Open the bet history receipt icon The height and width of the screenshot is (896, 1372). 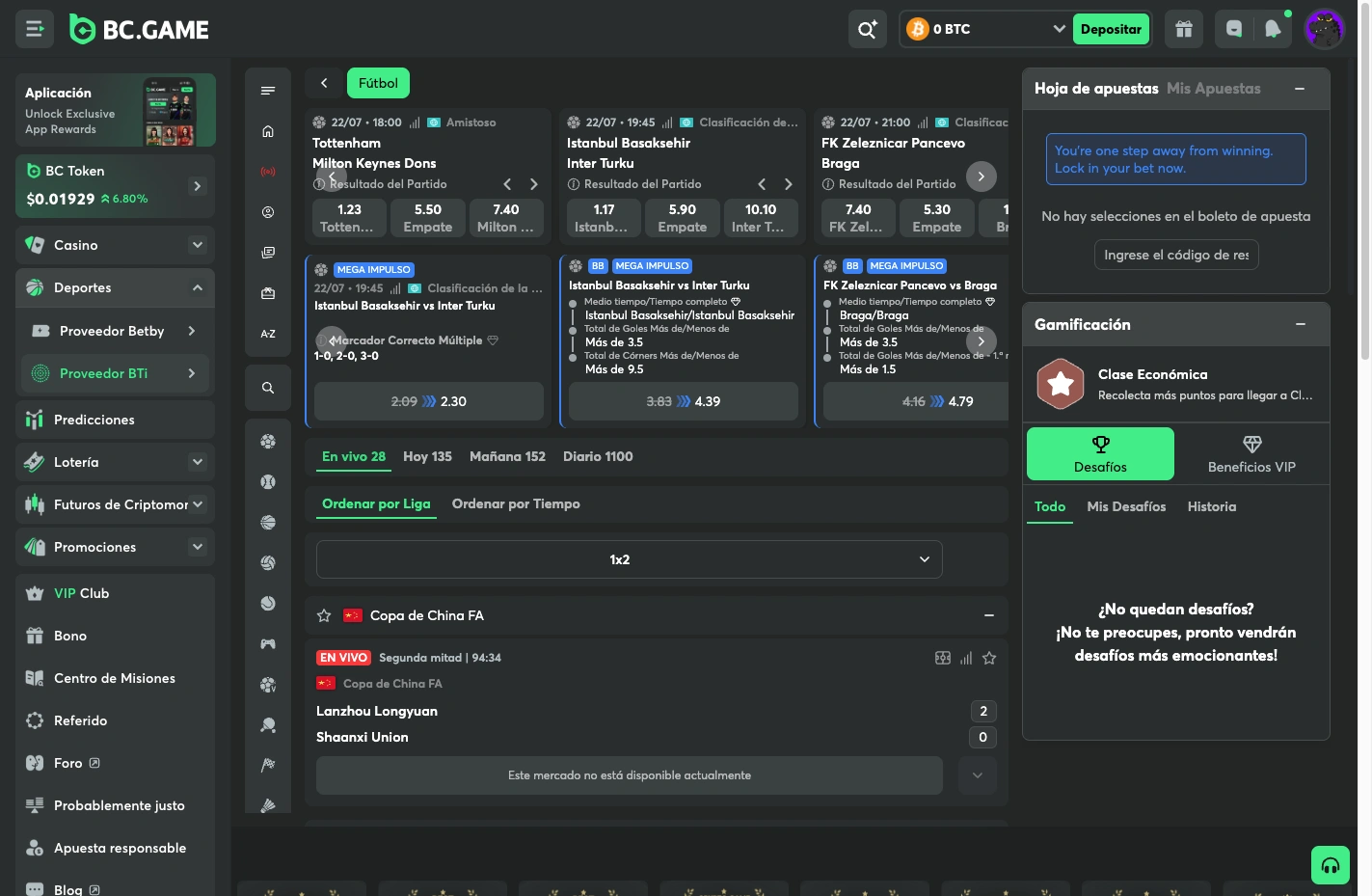[x=268, y=253]
